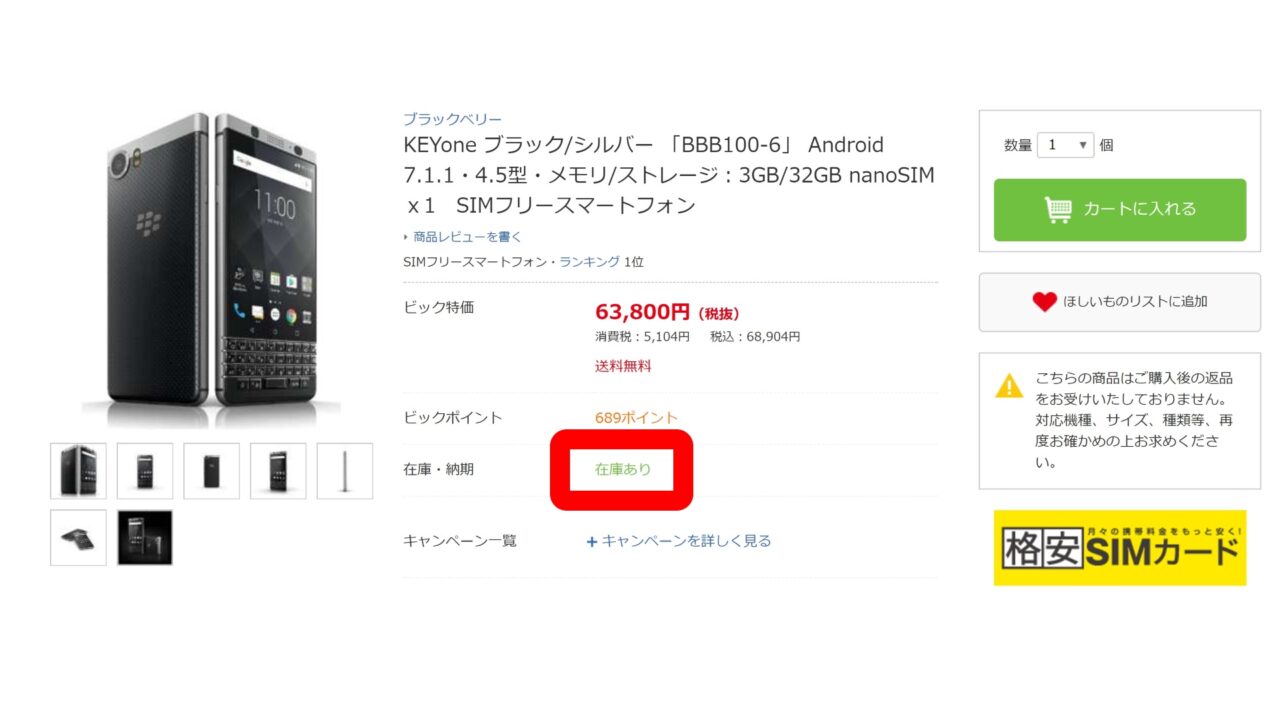This screenshot has height=720, width=1280.
Task: Select the phone back view thumbnail
Action: tap(211, 471)
